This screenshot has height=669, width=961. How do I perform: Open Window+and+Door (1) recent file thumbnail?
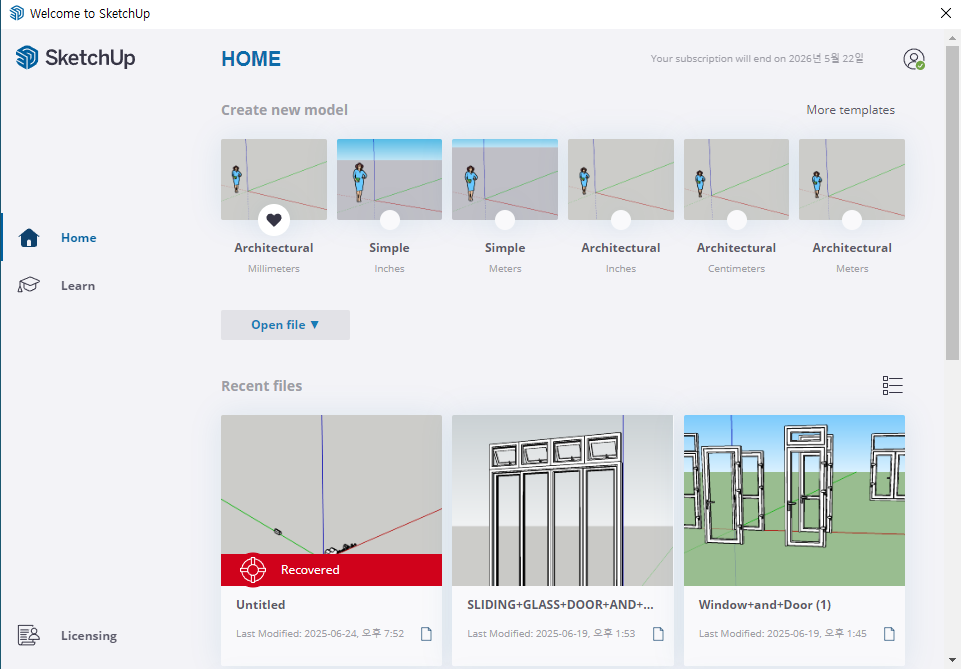pos(794,500)
